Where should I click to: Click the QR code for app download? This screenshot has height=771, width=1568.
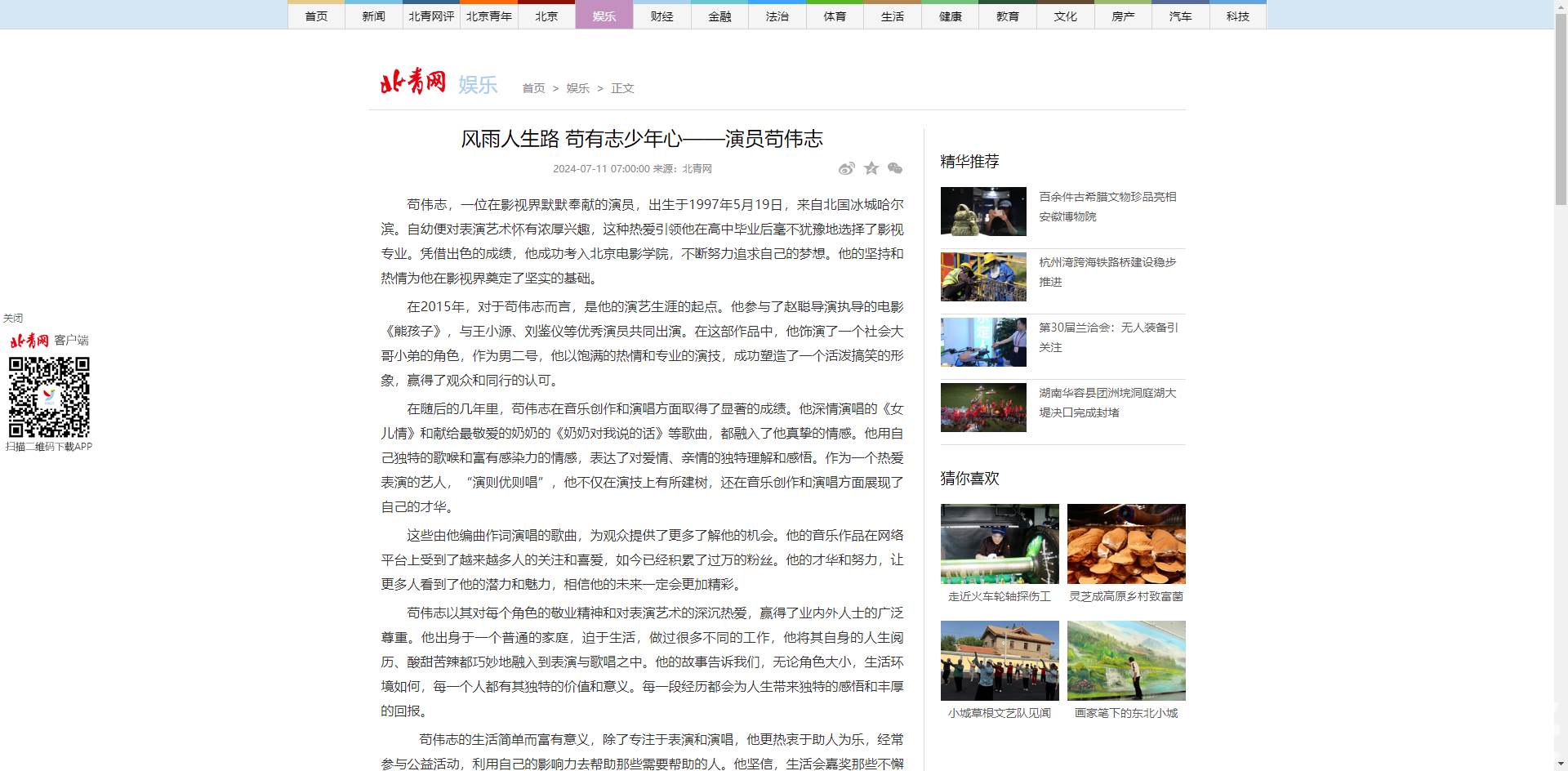tap(49, 397)
